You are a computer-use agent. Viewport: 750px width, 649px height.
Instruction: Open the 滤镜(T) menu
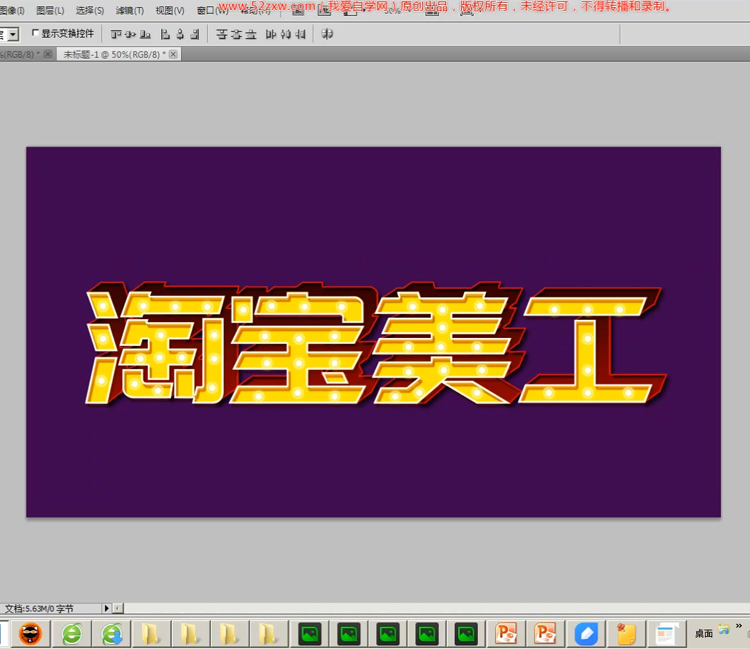[130, 10]
